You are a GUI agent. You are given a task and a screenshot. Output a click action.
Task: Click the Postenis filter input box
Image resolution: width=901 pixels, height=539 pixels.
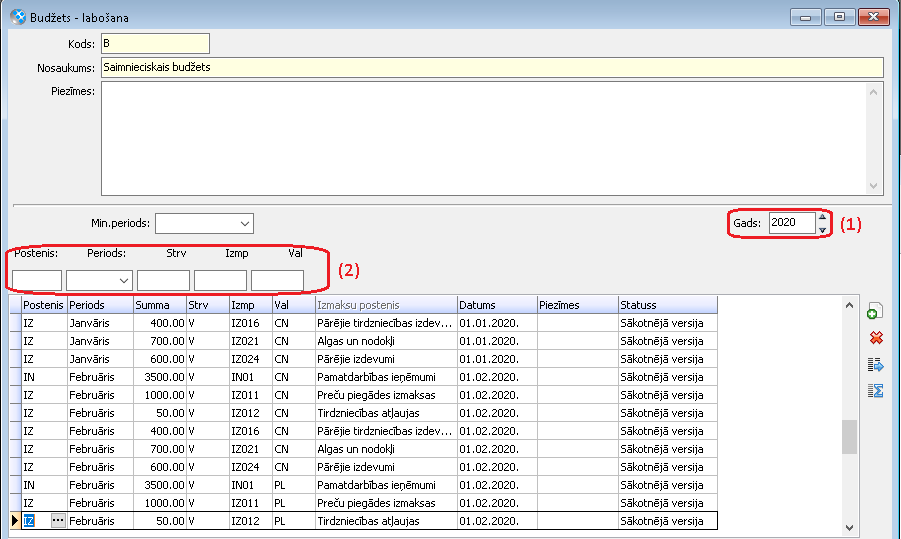[x=37, y=281]
